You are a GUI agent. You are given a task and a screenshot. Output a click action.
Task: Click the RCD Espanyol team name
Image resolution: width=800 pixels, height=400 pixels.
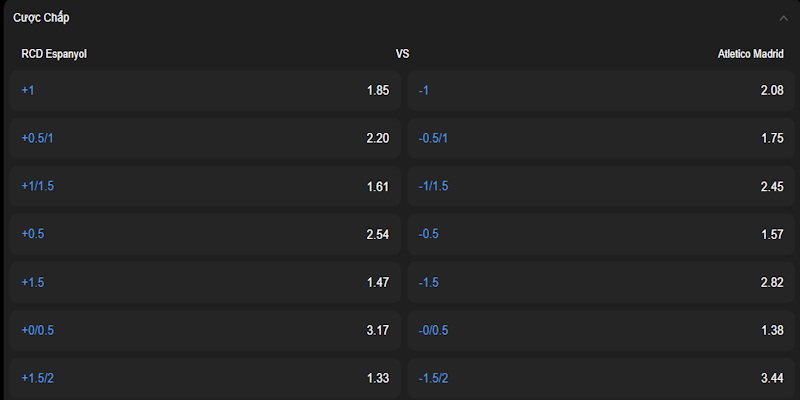pyautogui.click(x=54, y=54)
